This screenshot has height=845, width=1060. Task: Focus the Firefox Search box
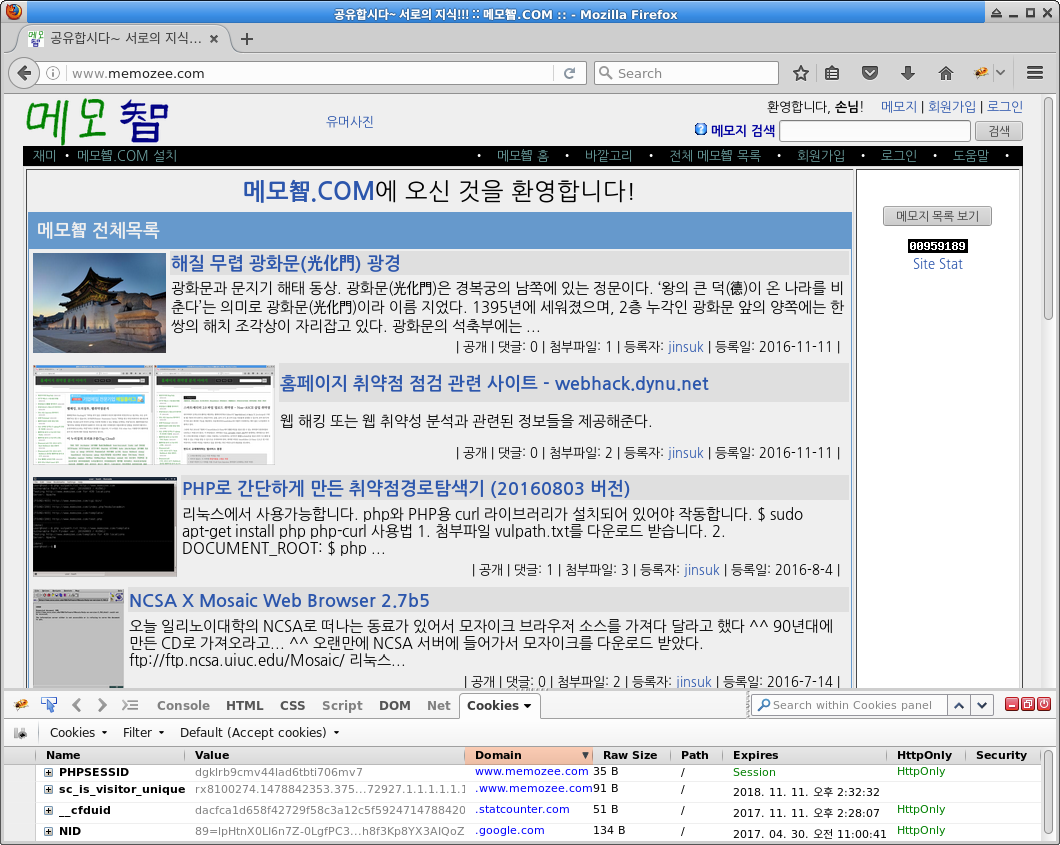[686, 73]
